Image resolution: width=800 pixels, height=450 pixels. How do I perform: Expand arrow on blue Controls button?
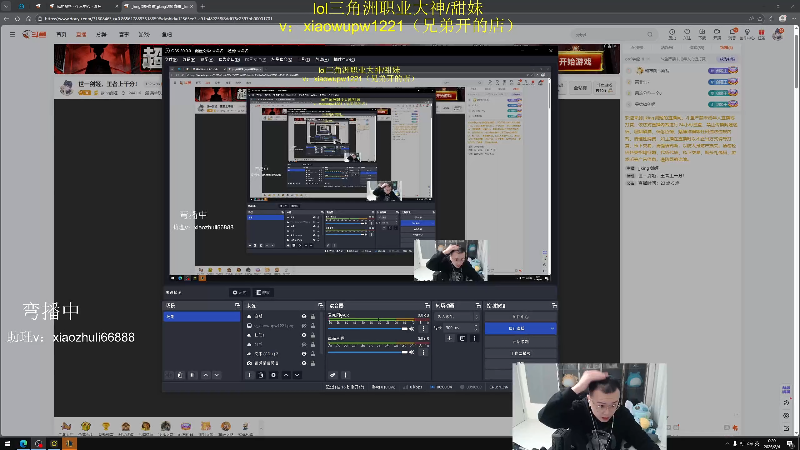(552, 329)
